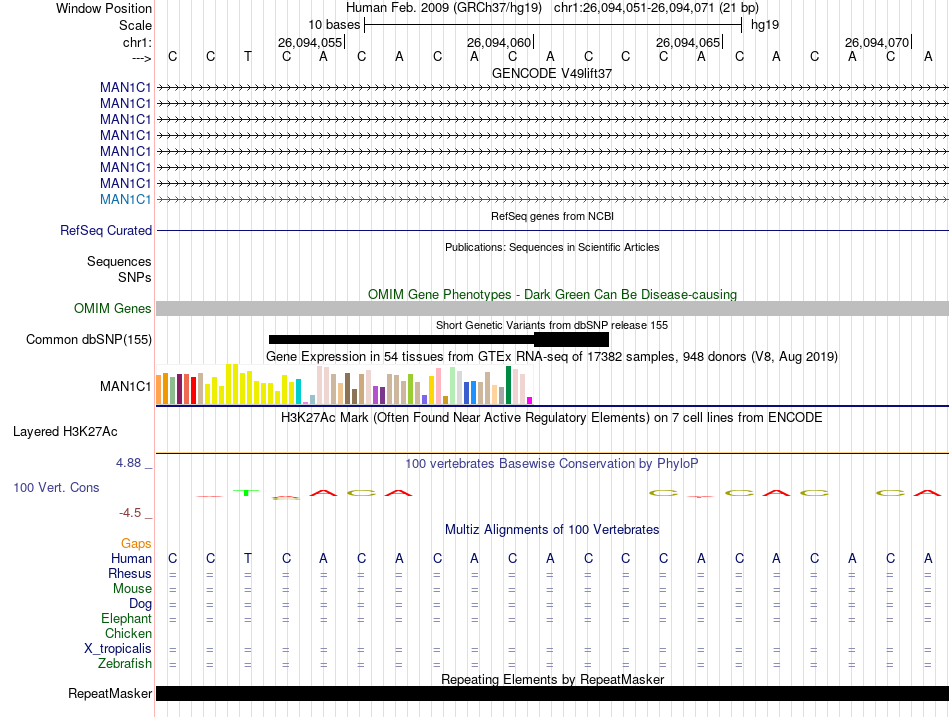
Task: Open 'Publications: Sequences in Scientific Articles' title
Action: (x=552, y=247)
